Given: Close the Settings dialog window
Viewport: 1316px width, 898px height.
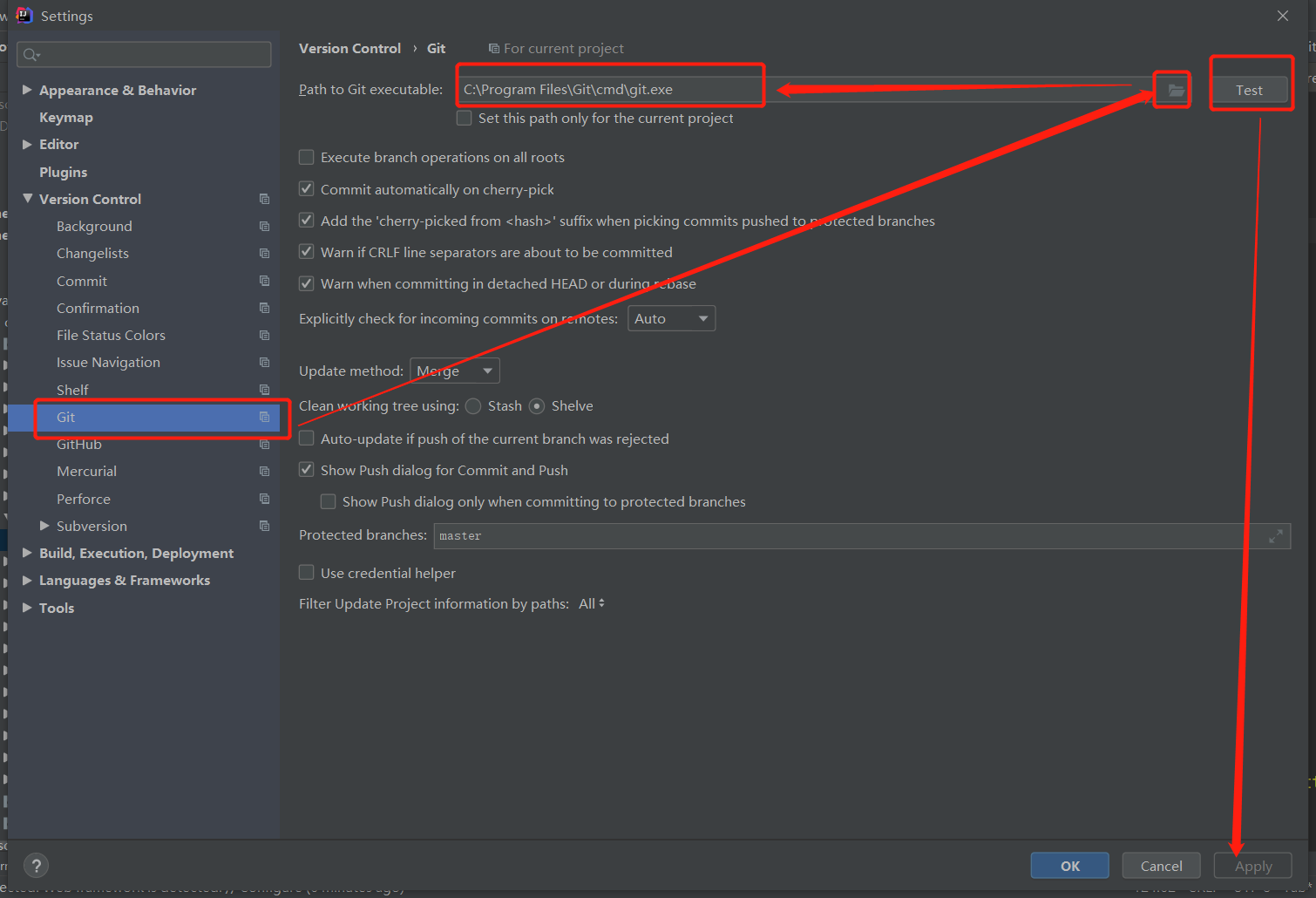Looking at the screenshot, I should 1282,16.
